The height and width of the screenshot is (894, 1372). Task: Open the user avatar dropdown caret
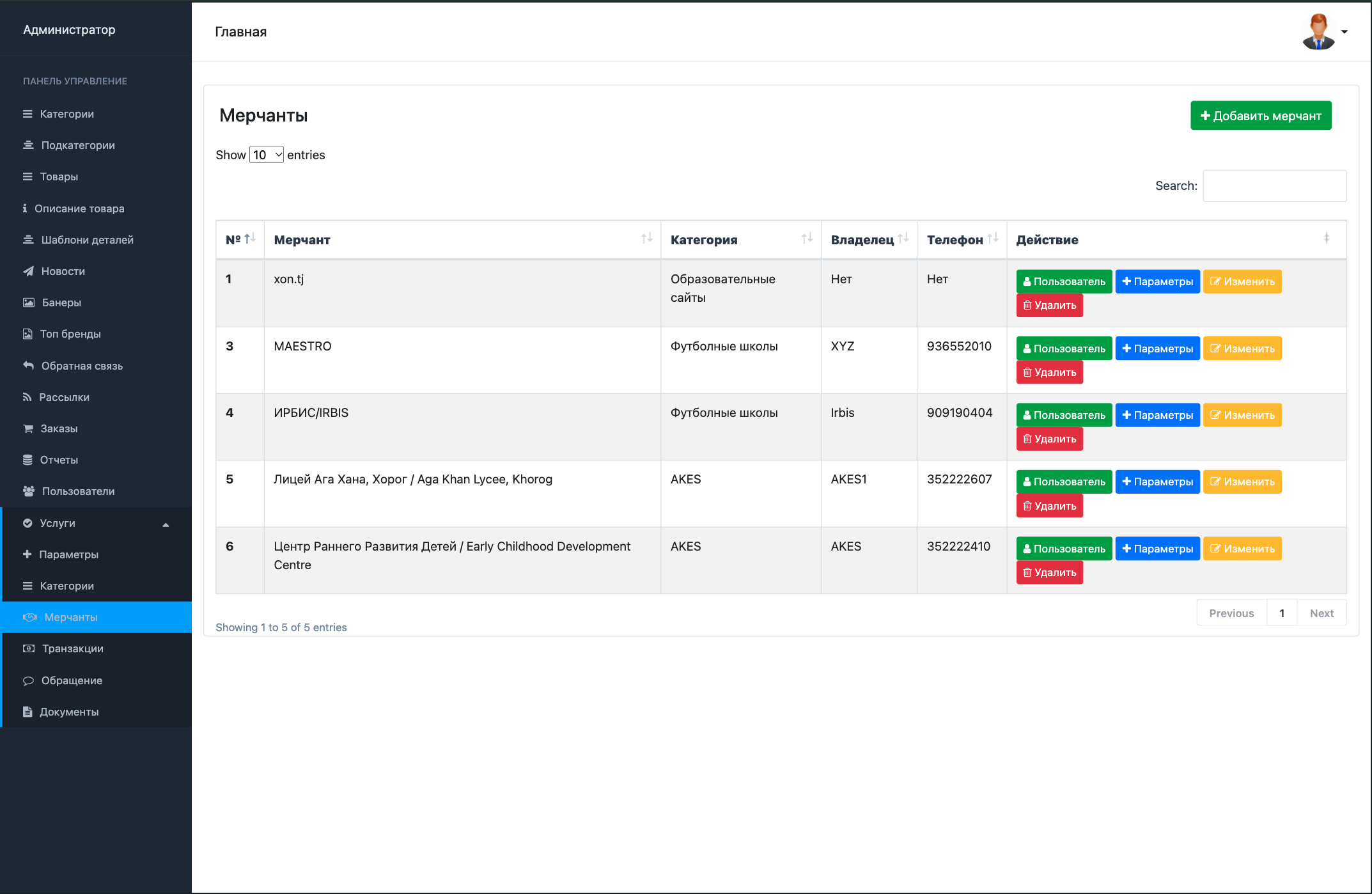coord(1345,32)
